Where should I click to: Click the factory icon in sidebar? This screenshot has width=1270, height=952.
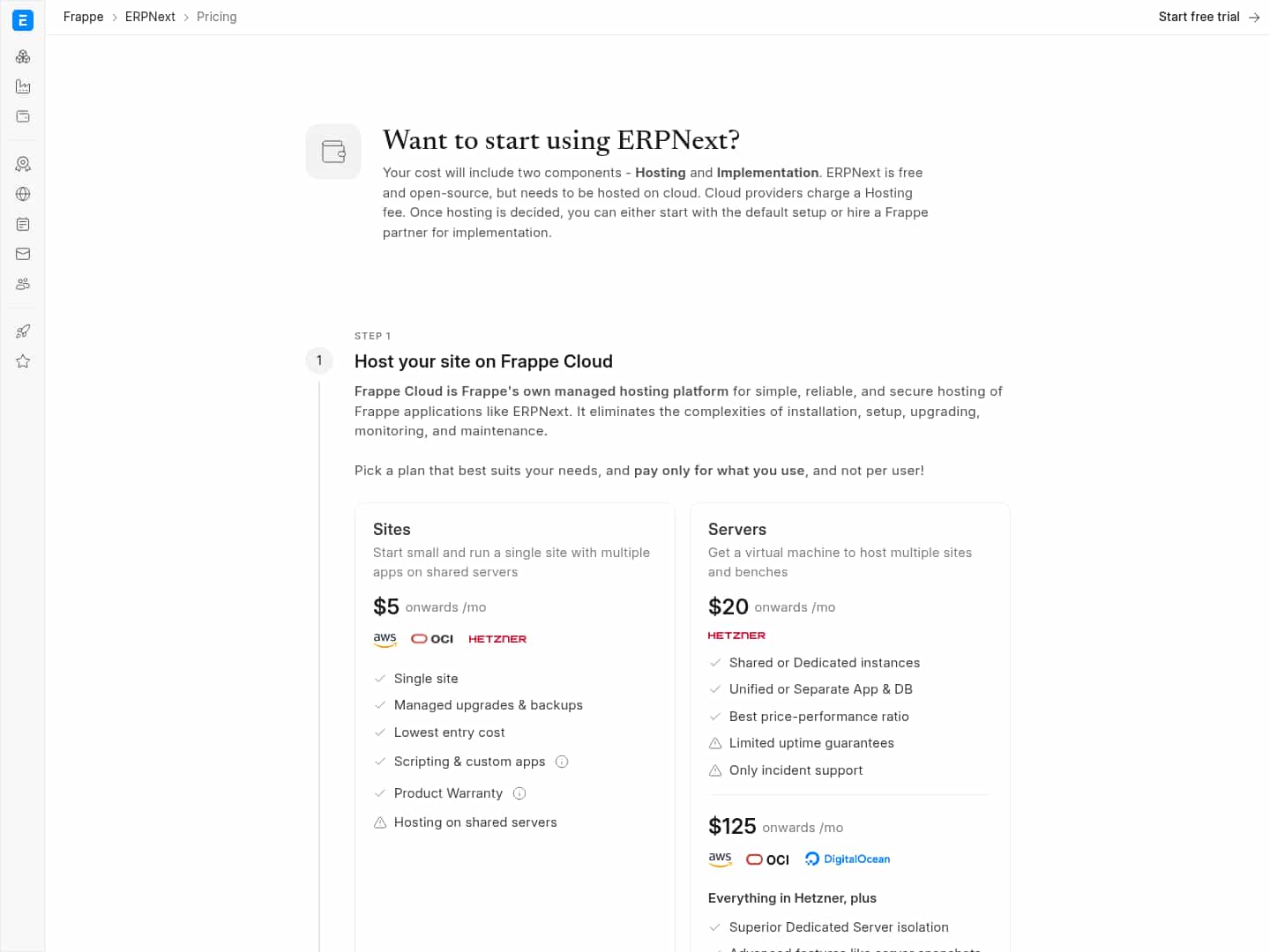[23, 86]
